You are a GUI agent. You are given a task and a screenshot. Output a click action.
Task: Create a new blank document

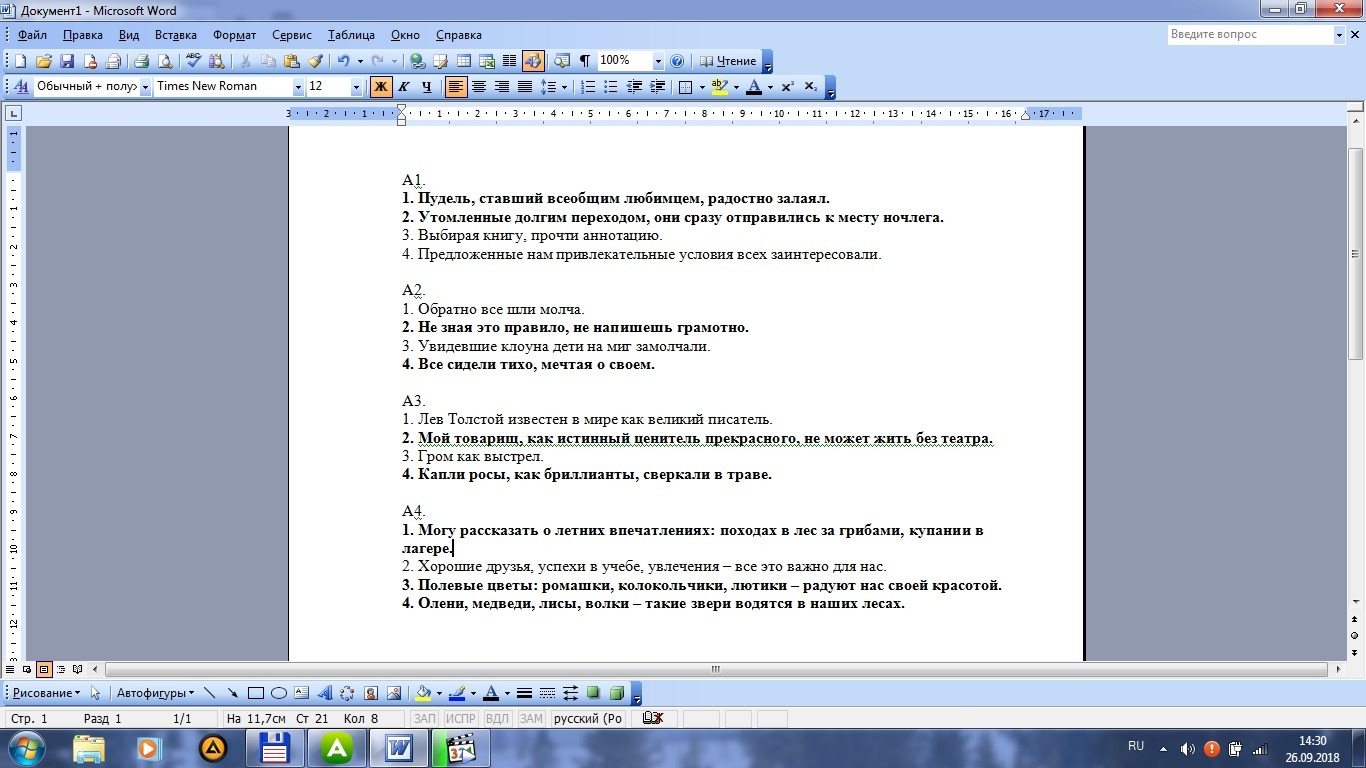click(x=19, y=61)
